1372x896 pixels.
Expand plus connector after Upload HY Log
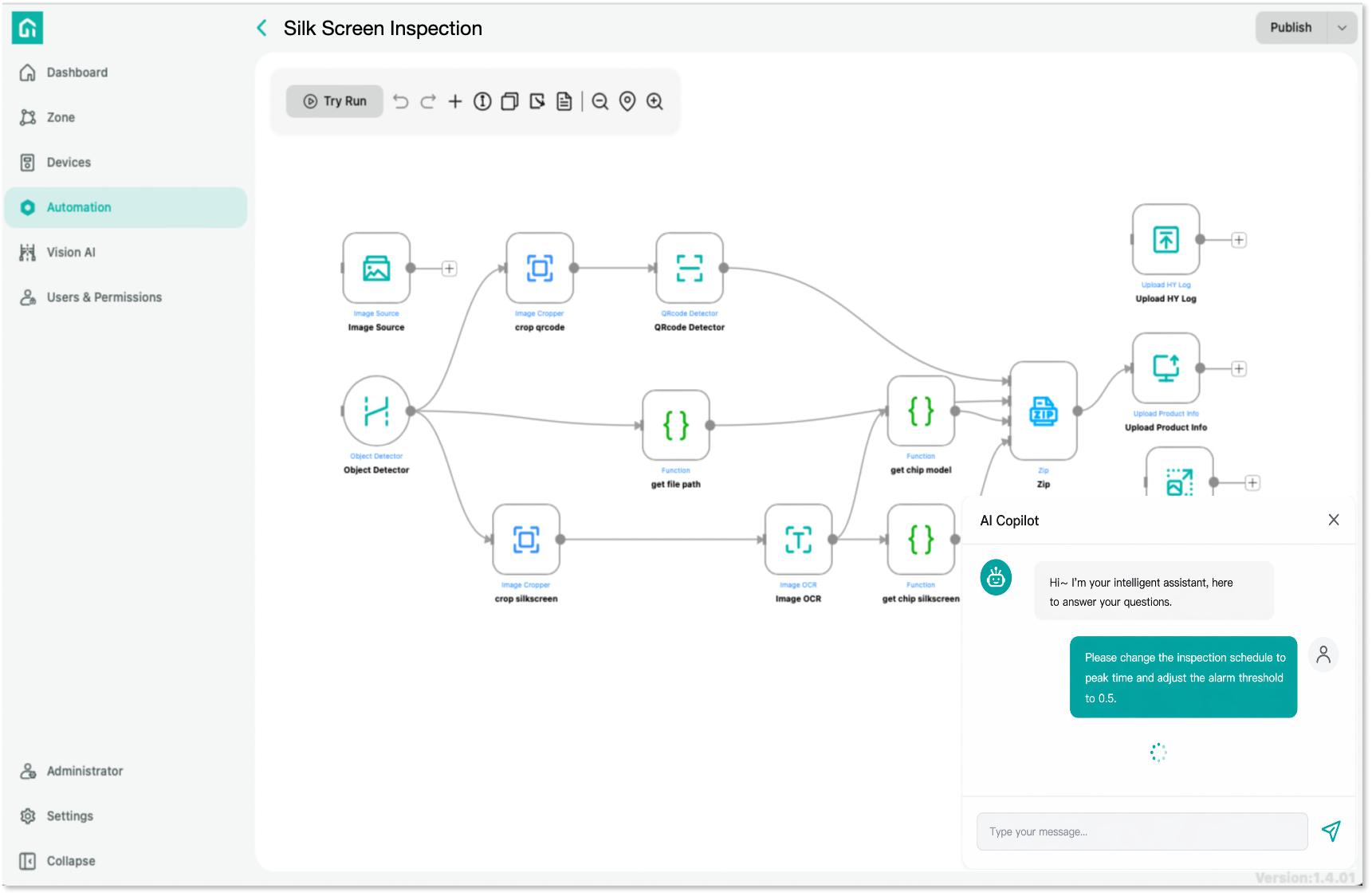pyautogui.click(x=1239, y=240)
